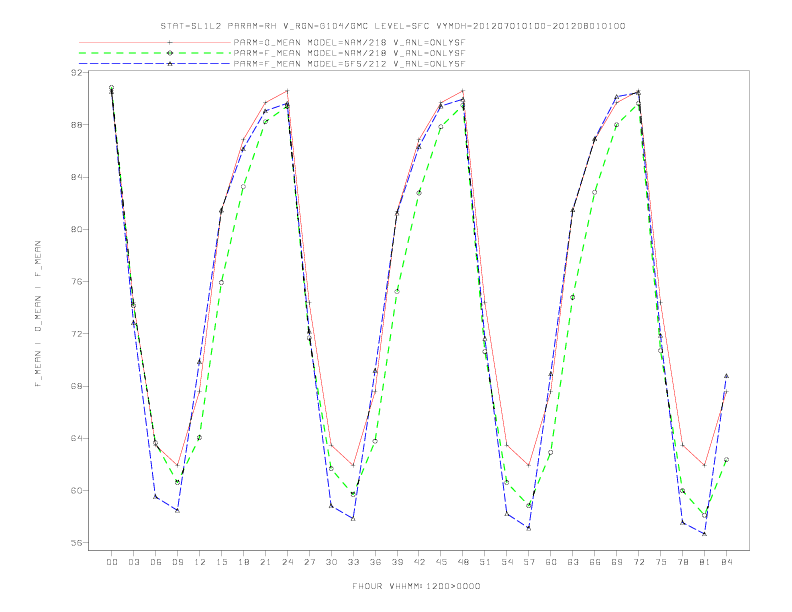792x612 pixels.
Task: Click the blue dashed legend line sample
Action: [155, 64]
